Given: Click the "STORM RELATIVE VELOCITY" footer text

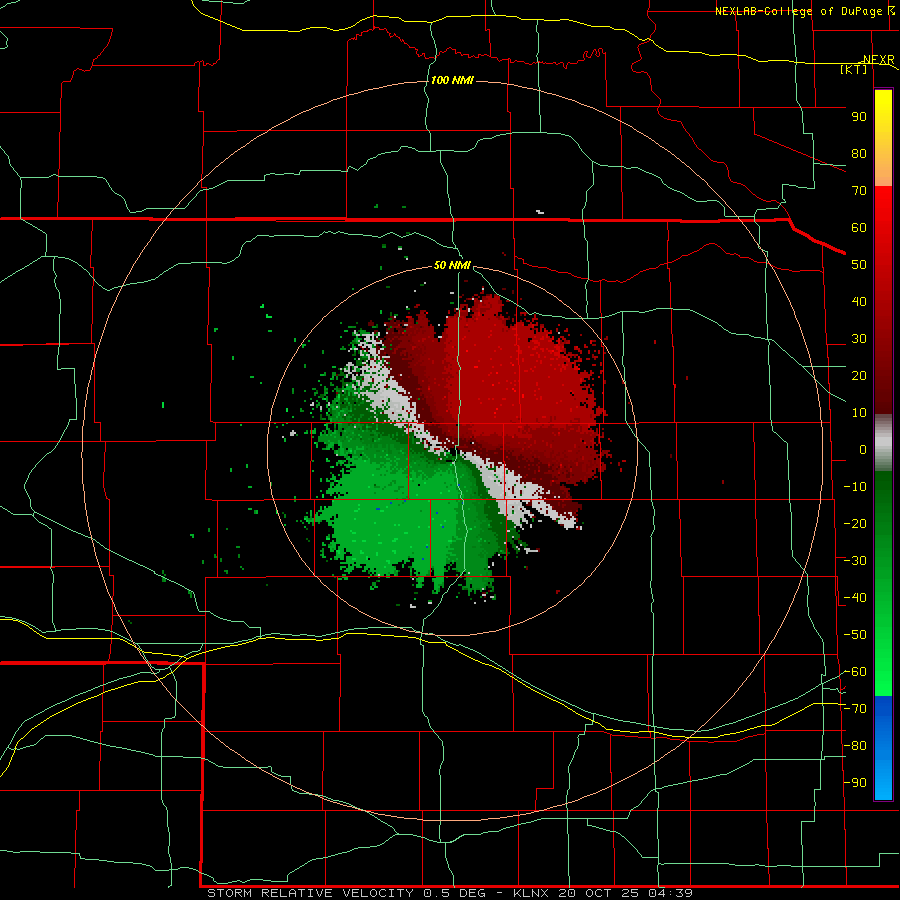Looking at the screenshot, I should pyautogui.click(x=310, y=893).
